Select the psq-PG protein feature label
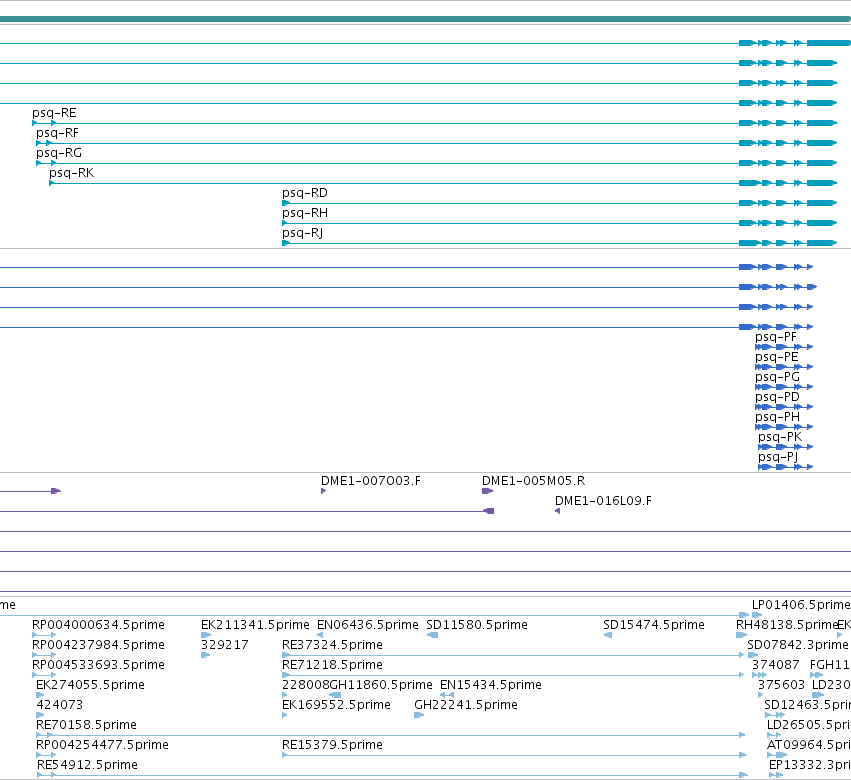This screenshot has width=851, height=780. (x=777, y=377)
